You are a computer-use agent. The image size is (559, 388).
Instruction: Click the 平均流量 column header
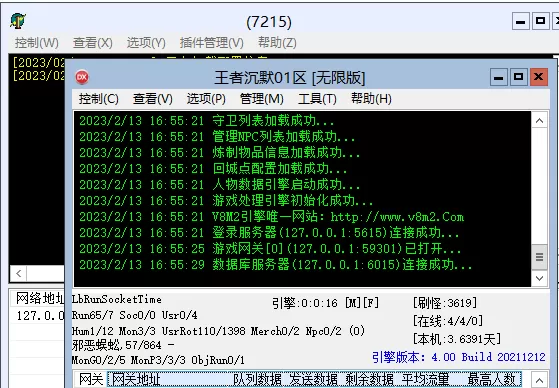pyautogui.click(x=426, y=380)
